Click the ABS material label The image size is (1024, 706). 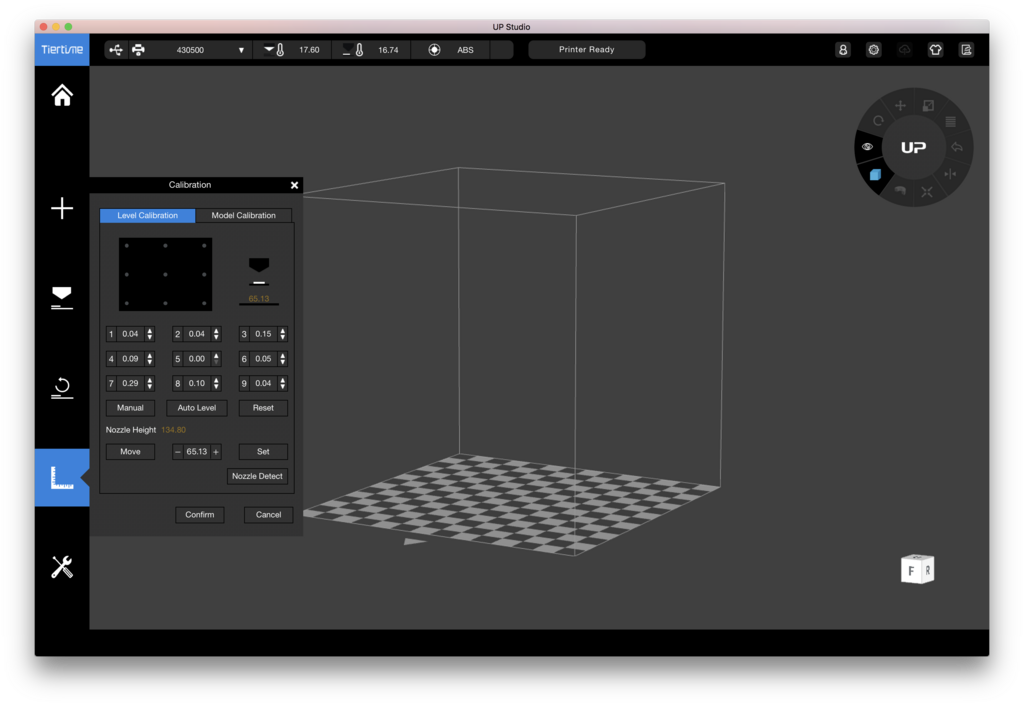coord(465,50)
